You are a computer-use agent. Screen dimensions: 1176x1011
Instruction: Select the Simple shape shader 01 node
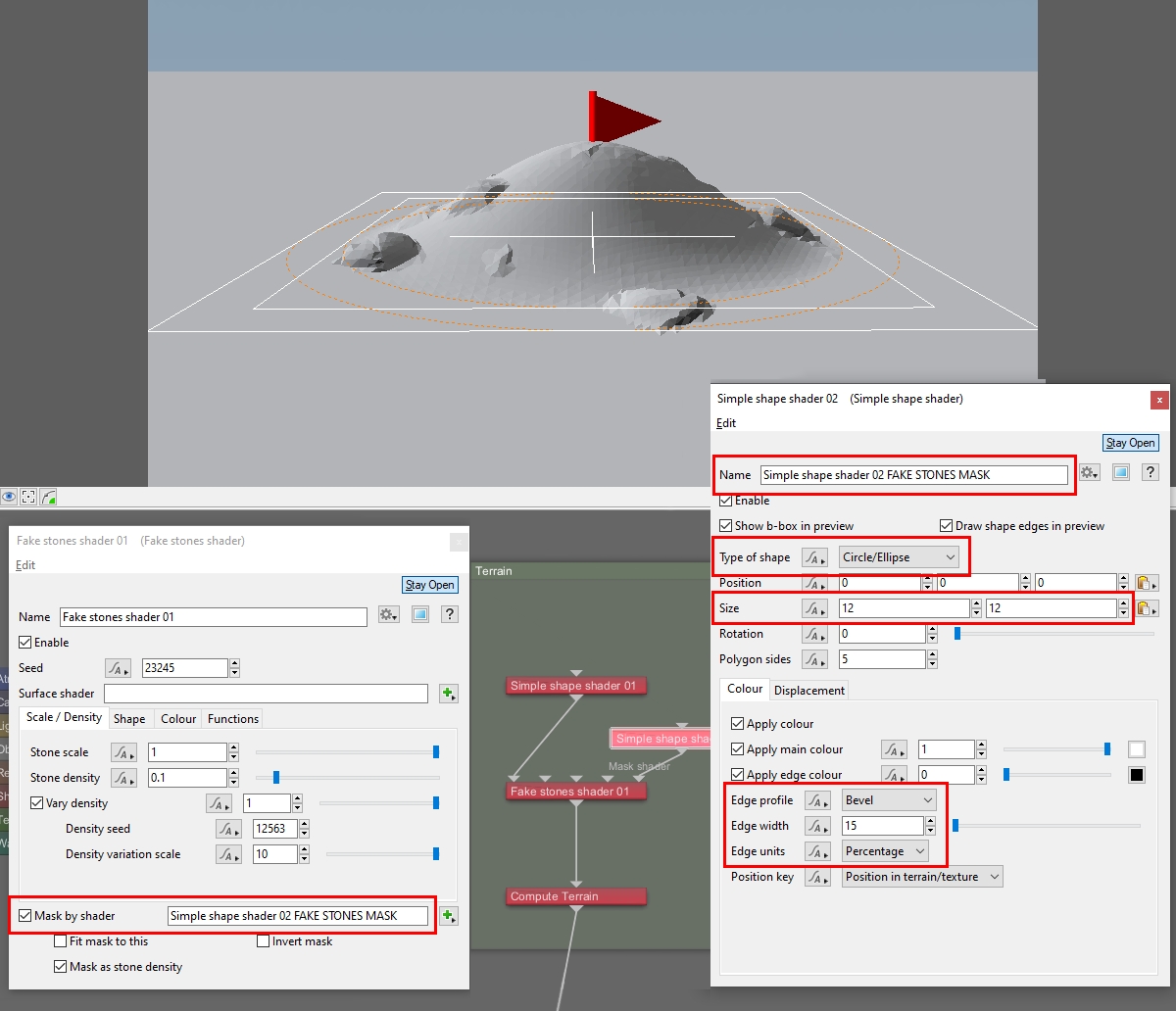(x=576, y=686)
